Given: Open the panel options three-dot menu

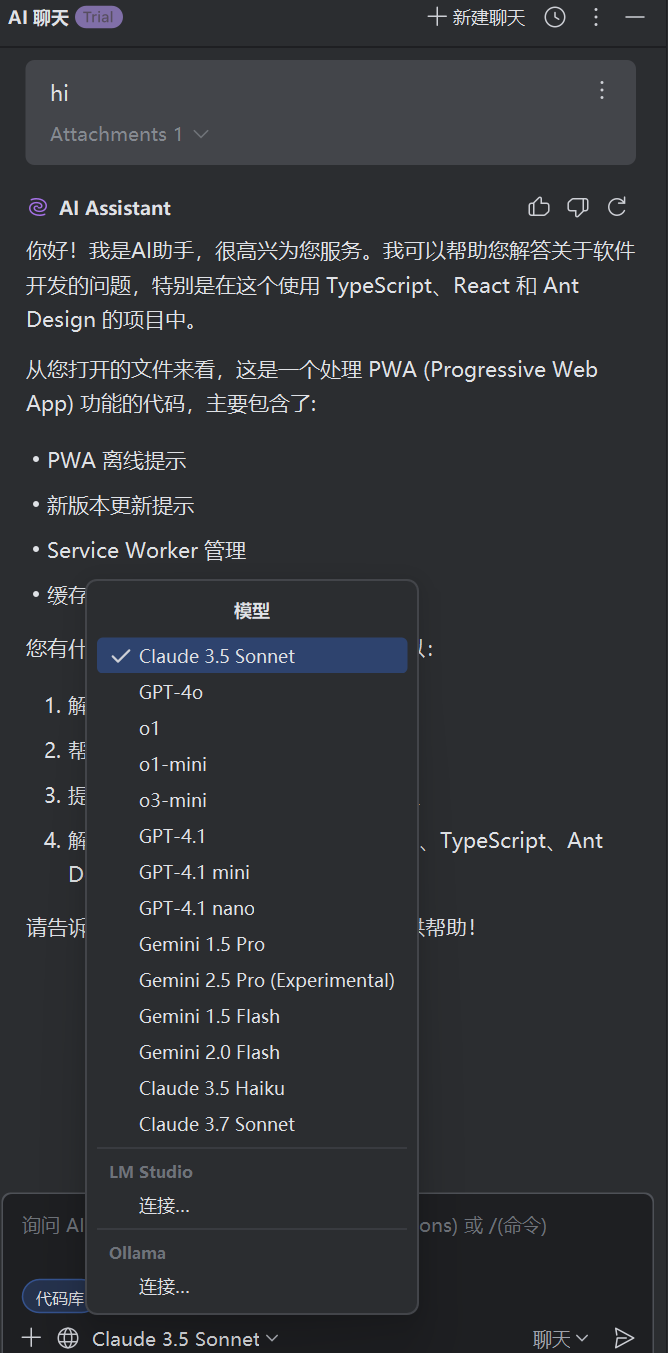Looking at the screenshot, I should (x=596, y=17).
